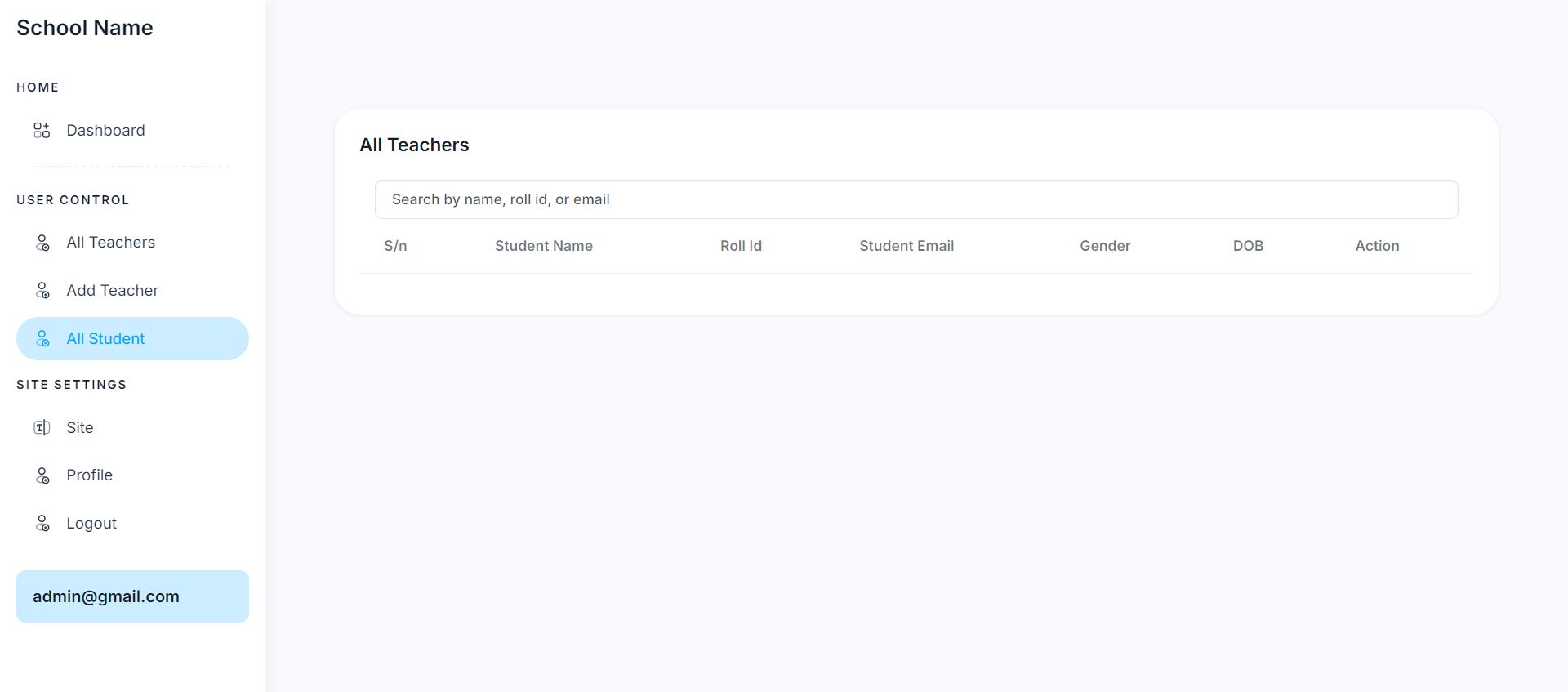The width and height of the screenshot is (1568, 692).
Task: Click the Profile user icon
Action: 42,475
